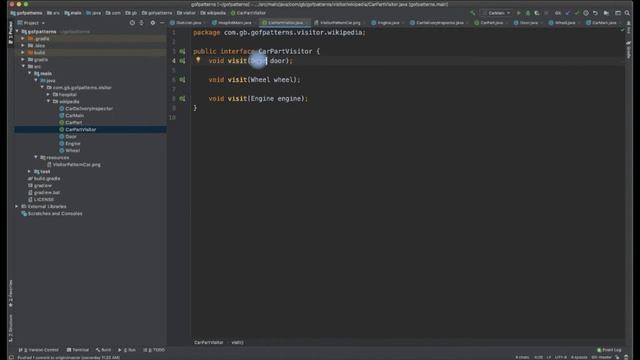The image size is (640, 360).
Task: Open CarMain class in project tree
Action: point(71,116)
